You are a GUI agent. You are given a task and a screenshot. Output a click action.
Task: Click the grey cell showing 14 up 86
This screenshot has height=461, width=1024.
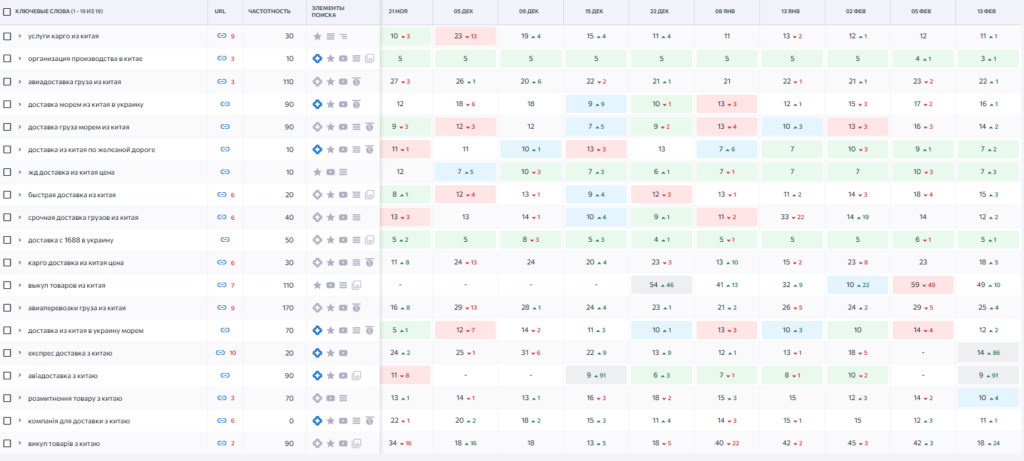988,353
